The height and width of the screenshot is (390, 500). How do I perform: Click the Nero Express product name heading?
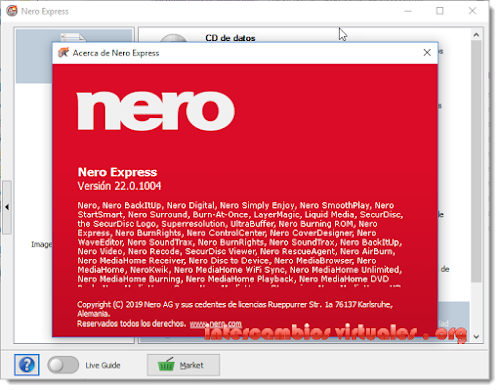(x=117, y=172)
